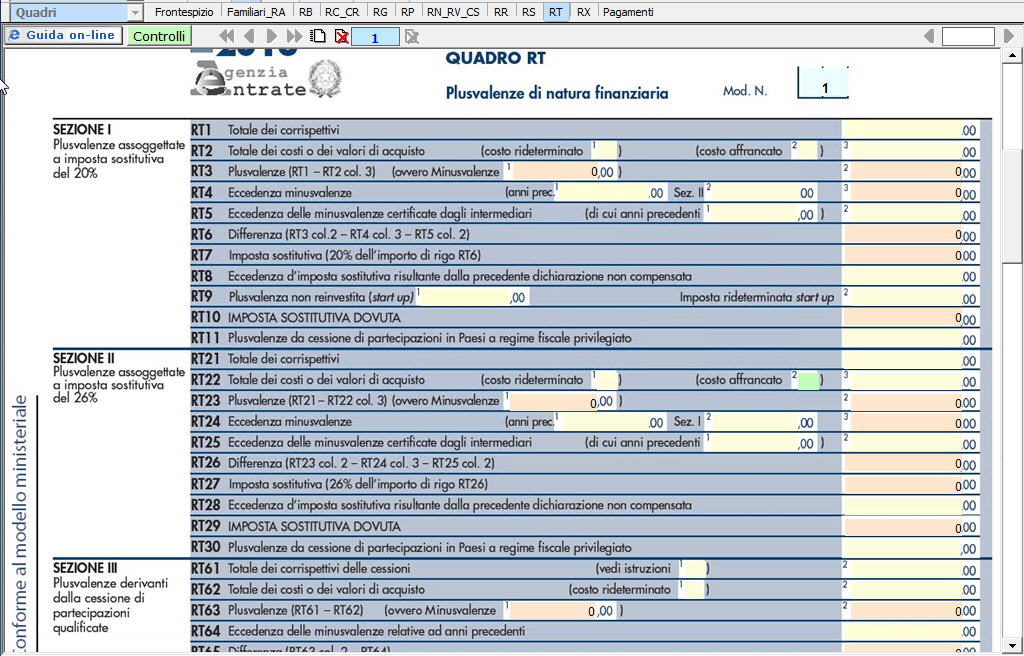The height and width of the screenshot is (656, 1024).
Task: Click vertical scrollbar up arrow
Action: 1012,56
